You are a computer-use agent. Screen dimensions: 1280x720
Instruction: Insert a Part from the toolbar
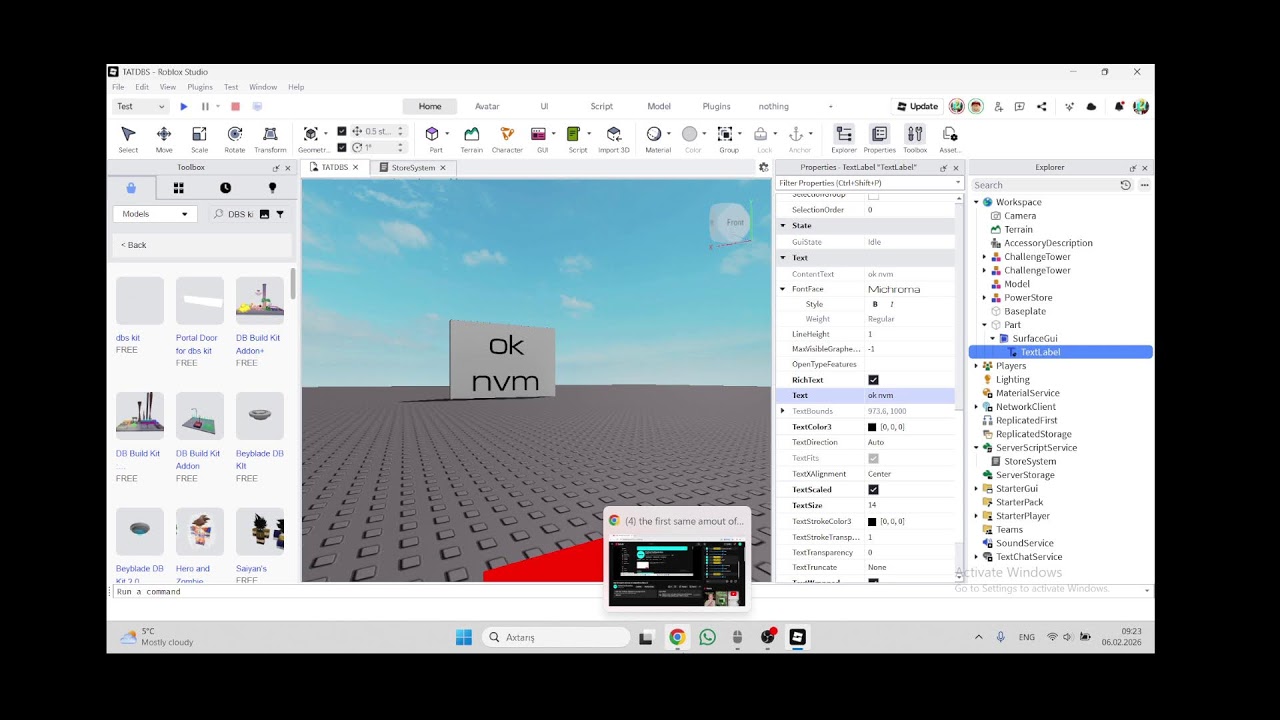click(432, 134)
